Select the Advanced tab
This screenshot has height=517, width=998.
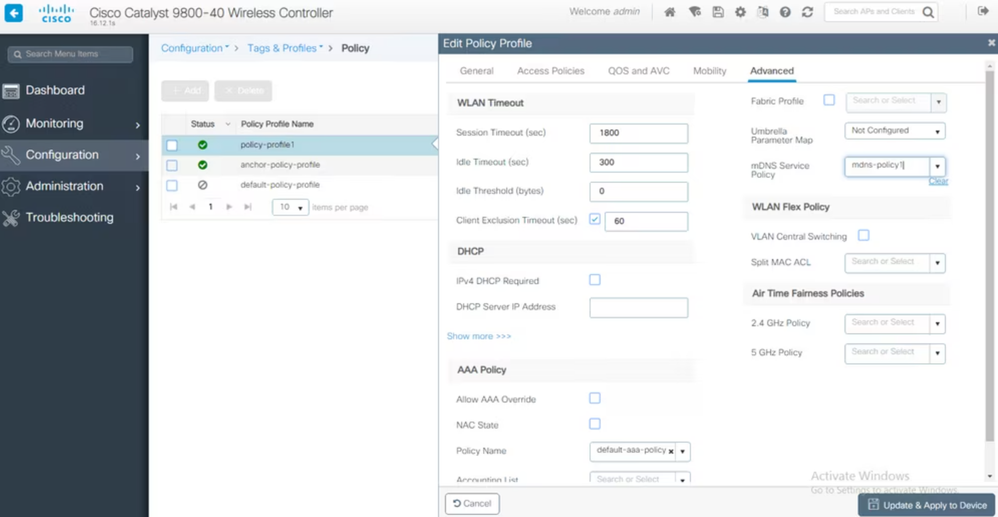point(771,71)
